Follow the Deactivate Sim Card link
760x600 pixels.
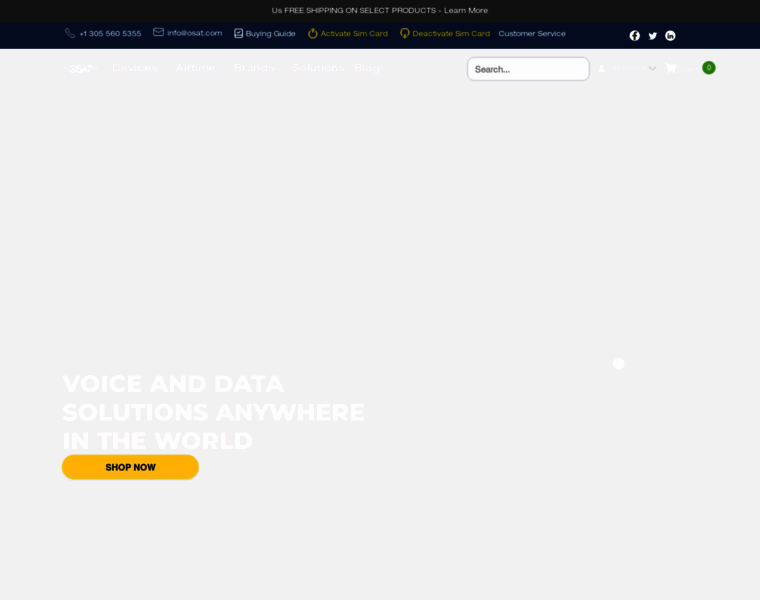coord(451,33)
